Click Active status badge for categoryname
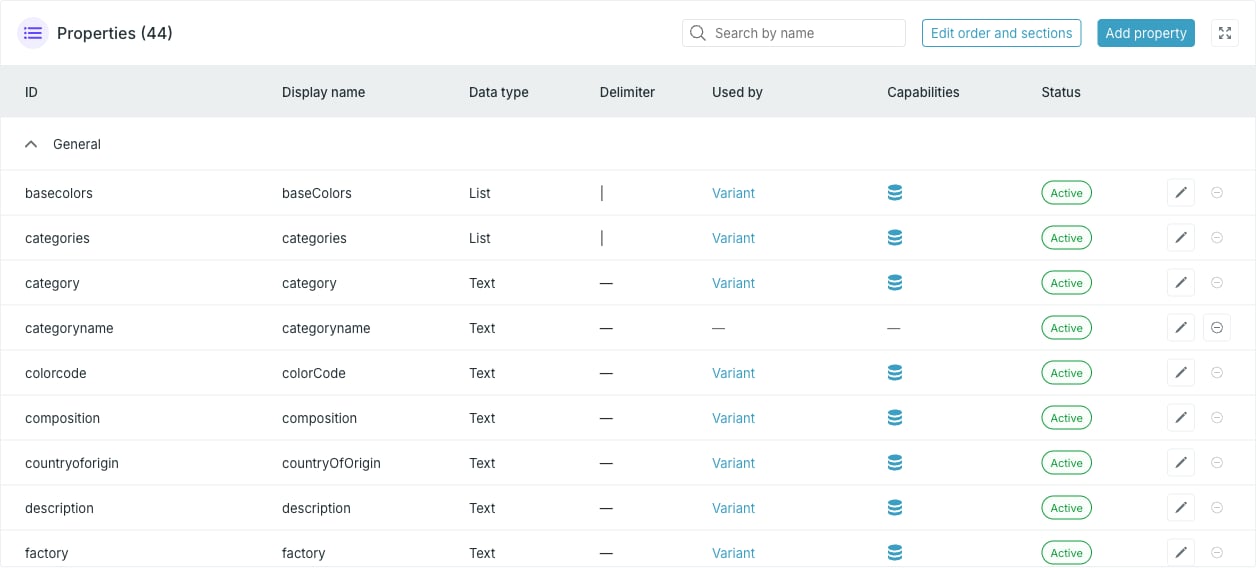The height and width of the screenshot is (568, 1256). click(x=1066, y=328)
